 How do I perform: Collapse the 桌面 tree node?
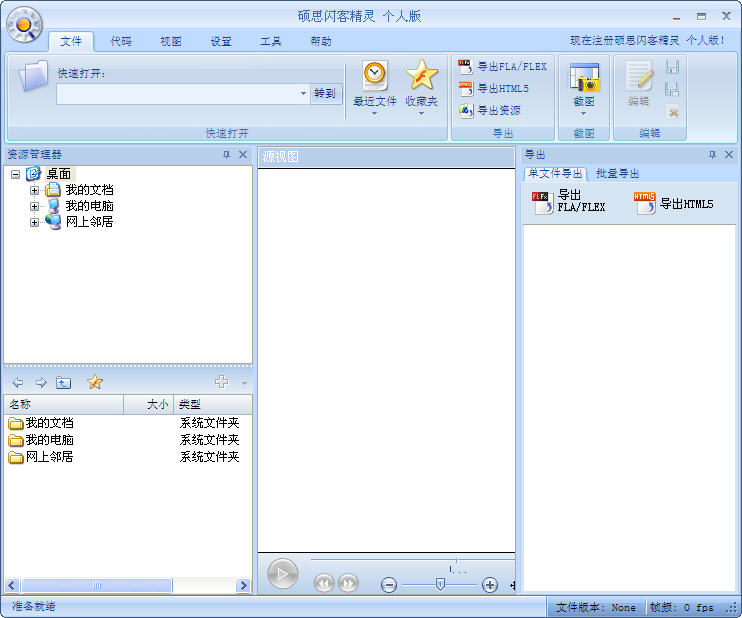click(x=15, y=174)
